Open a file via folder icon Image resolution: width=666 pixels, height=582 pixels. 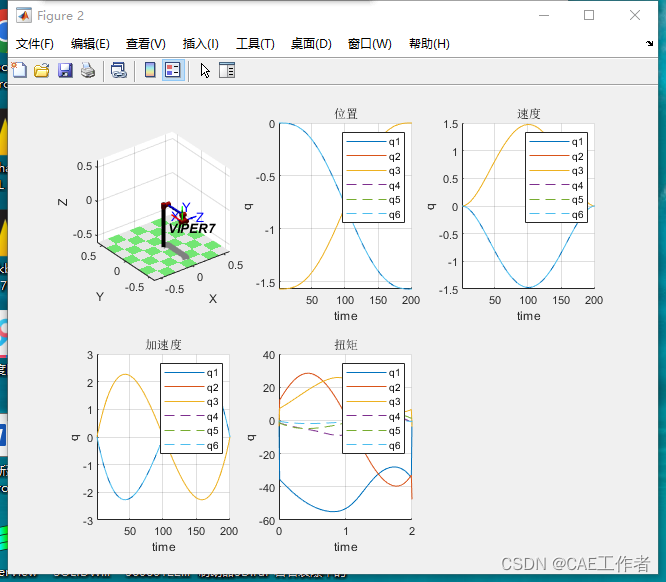coord(42,70)
